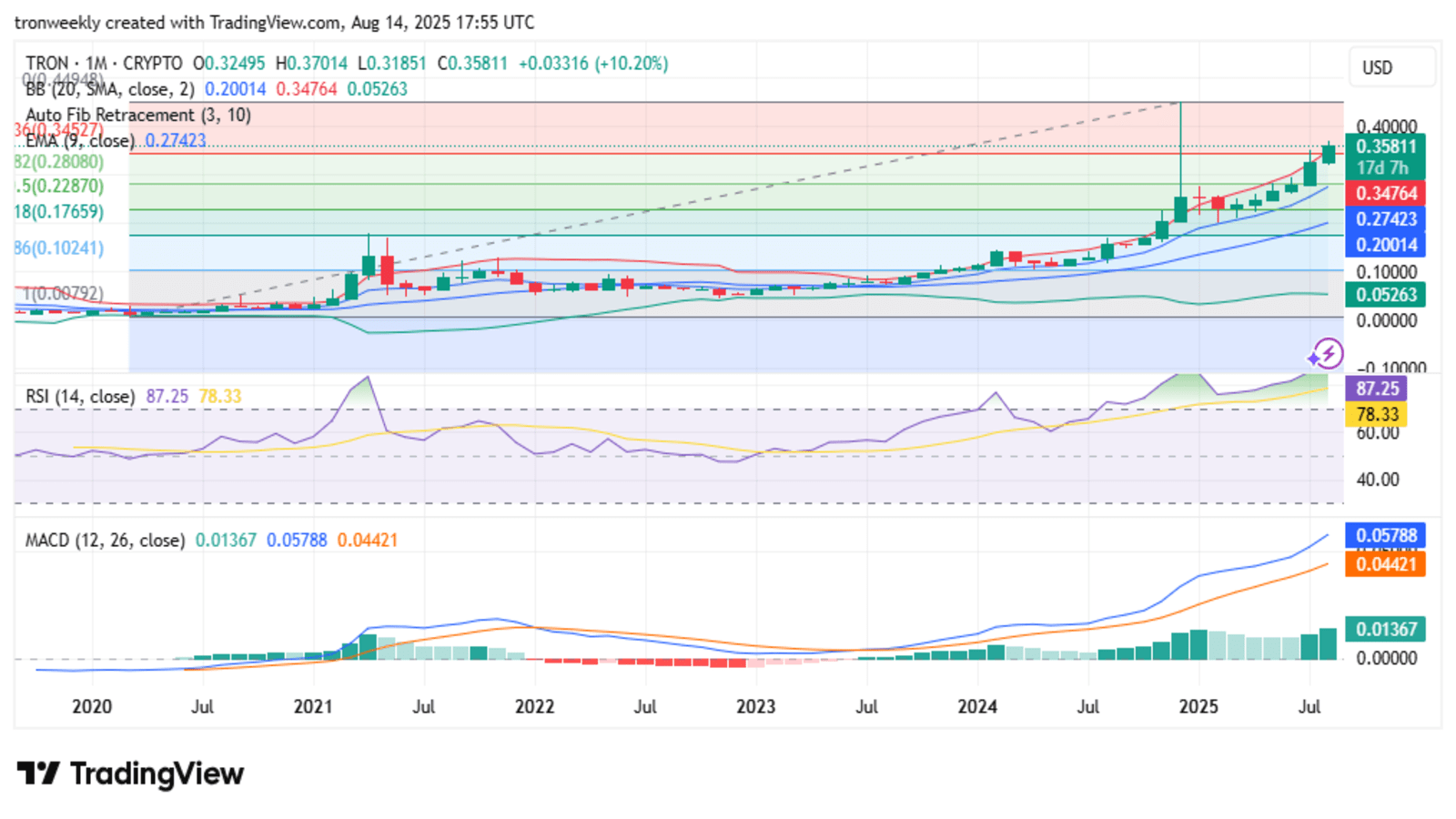Click the MACD (12, 26, close) indicator legend

pyautogui.click(x=105, y=541)
